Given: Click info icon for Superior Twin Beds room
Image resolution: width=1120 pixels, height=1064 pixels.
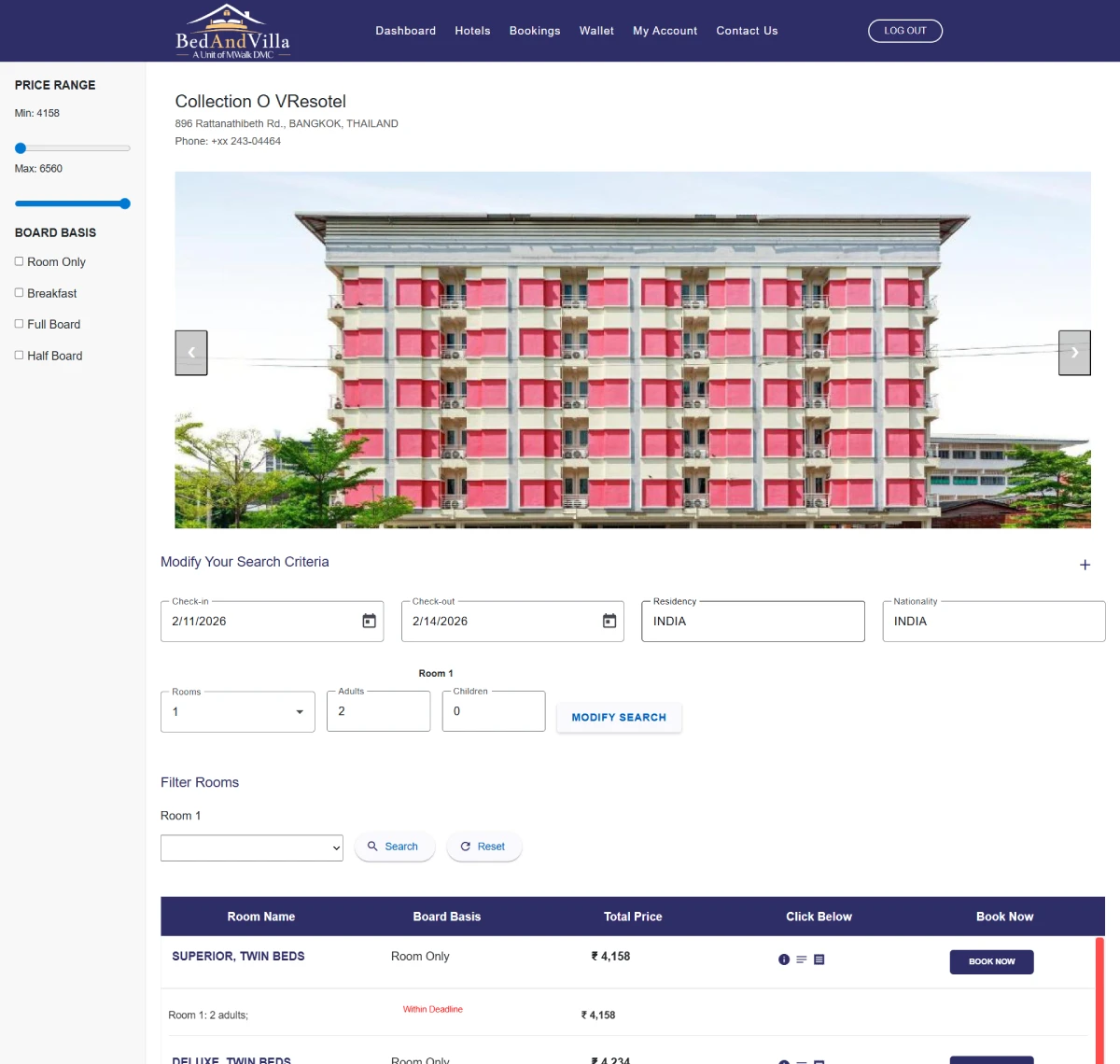Looking at the screenshot, I should tap(784, 959).
